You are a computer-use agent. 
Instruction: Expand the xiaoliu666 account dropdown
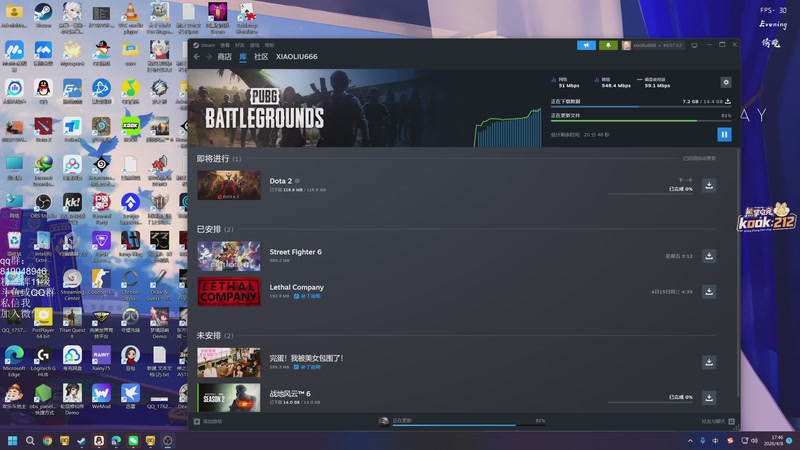point(652,45)
